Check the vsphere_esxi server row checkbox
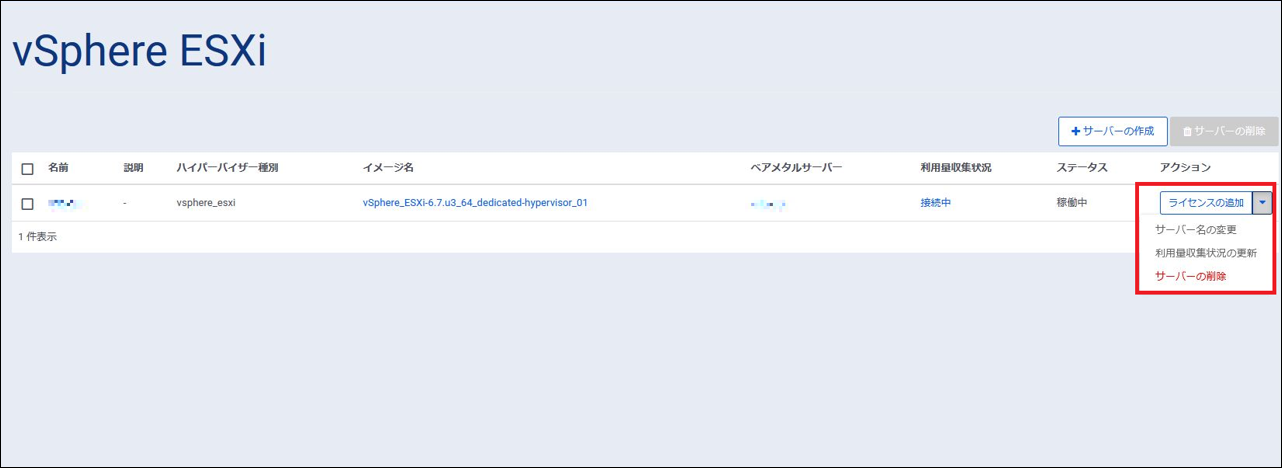This screenshot has height=468, width=1282. point(28,203)
